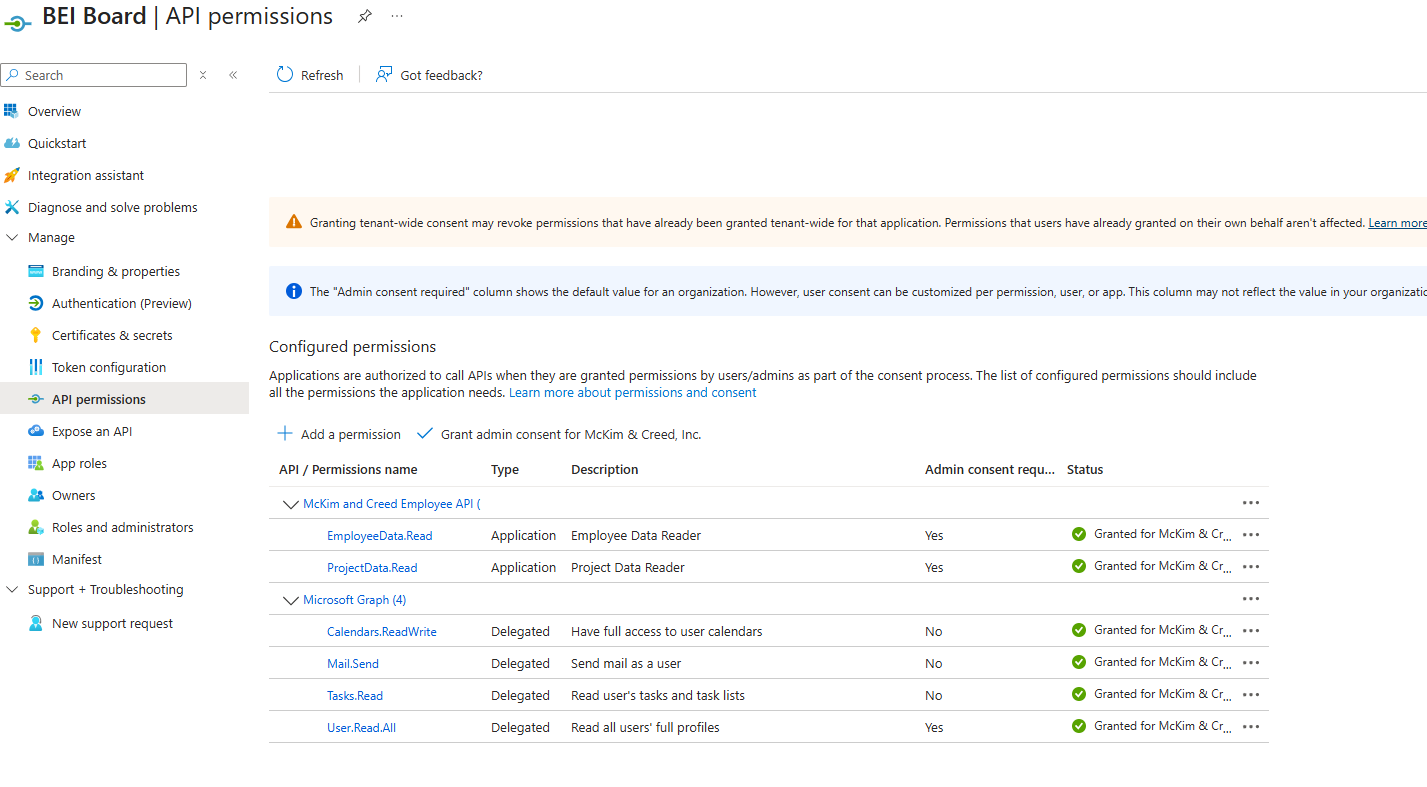Click the New support request icon

[36, 623]
